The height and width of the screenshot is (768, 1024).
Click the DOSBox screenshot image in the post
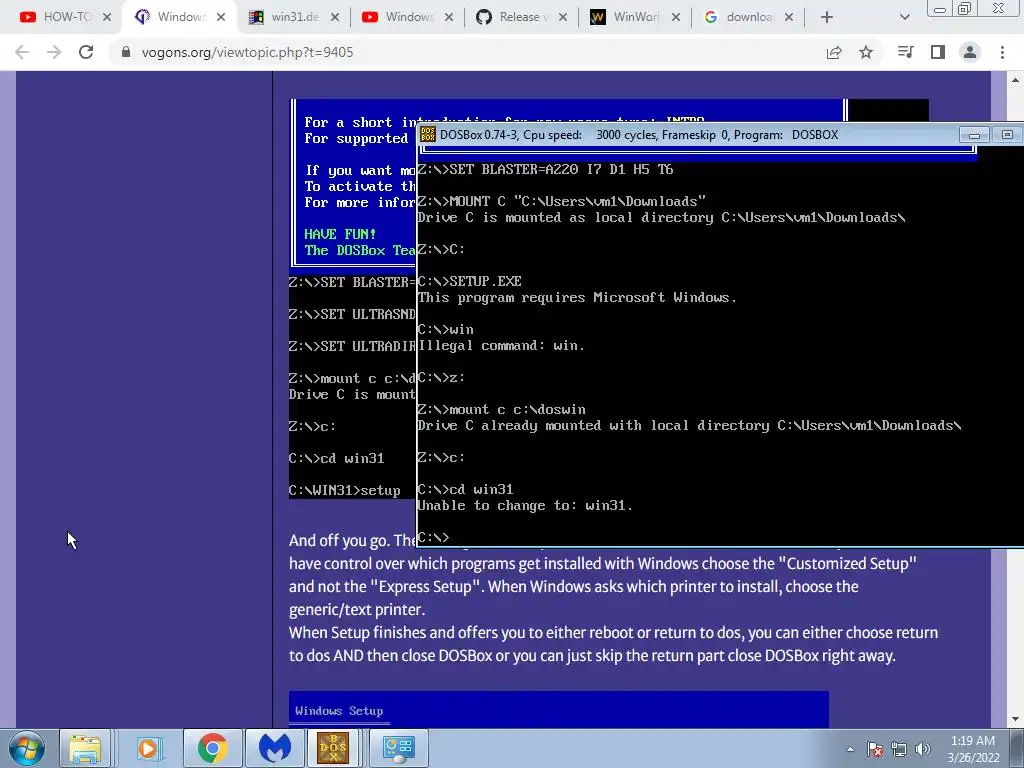tap(352, 299)
